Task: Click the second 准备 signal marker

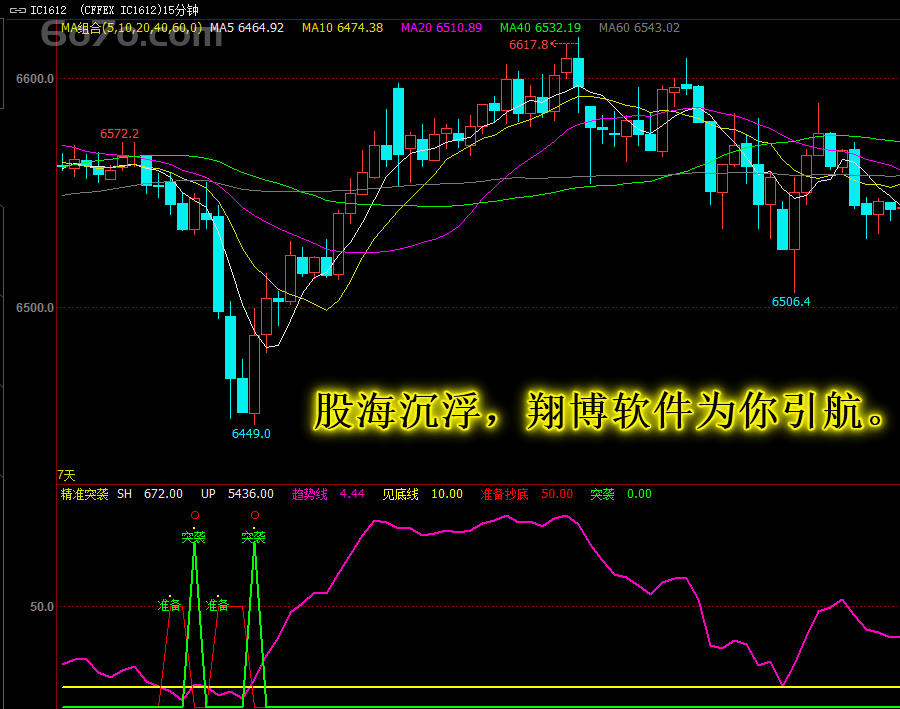Action: click(x=217, y=605)
